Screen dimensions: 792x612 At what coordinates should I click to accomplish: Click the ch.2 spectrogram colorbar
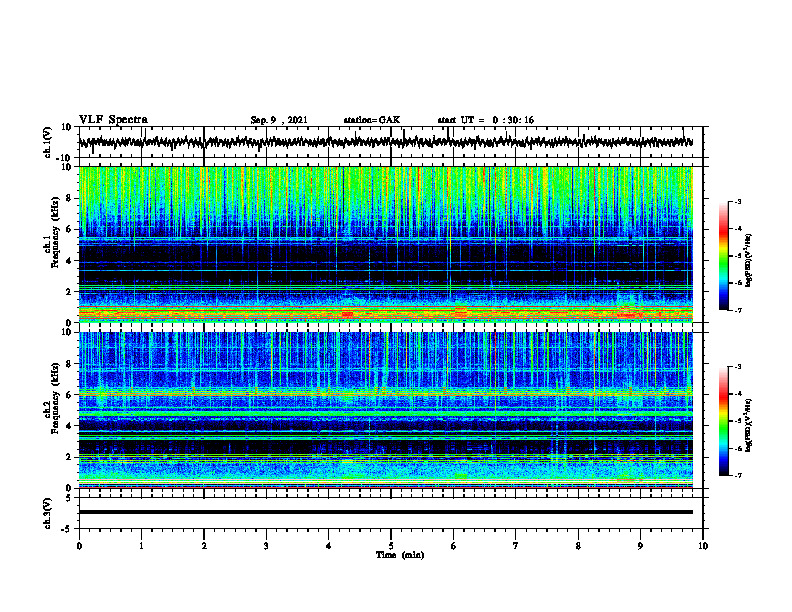723,421
